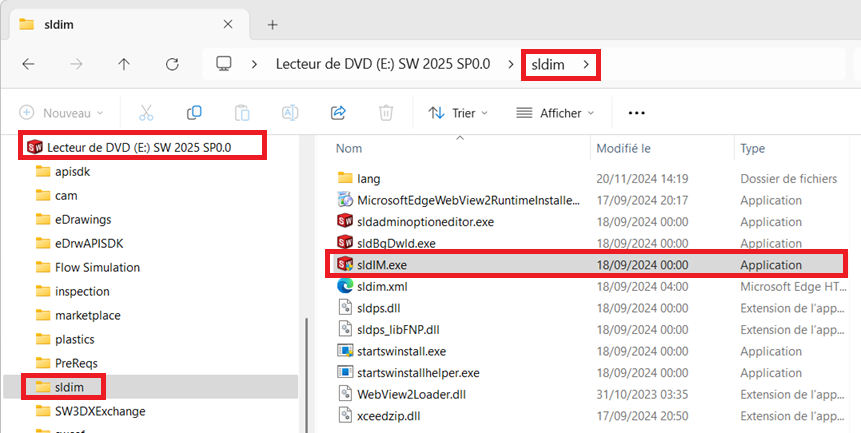Open the Afficher view dropdown
Viewport: 861px width, 433px height.
tap(556, 113)
